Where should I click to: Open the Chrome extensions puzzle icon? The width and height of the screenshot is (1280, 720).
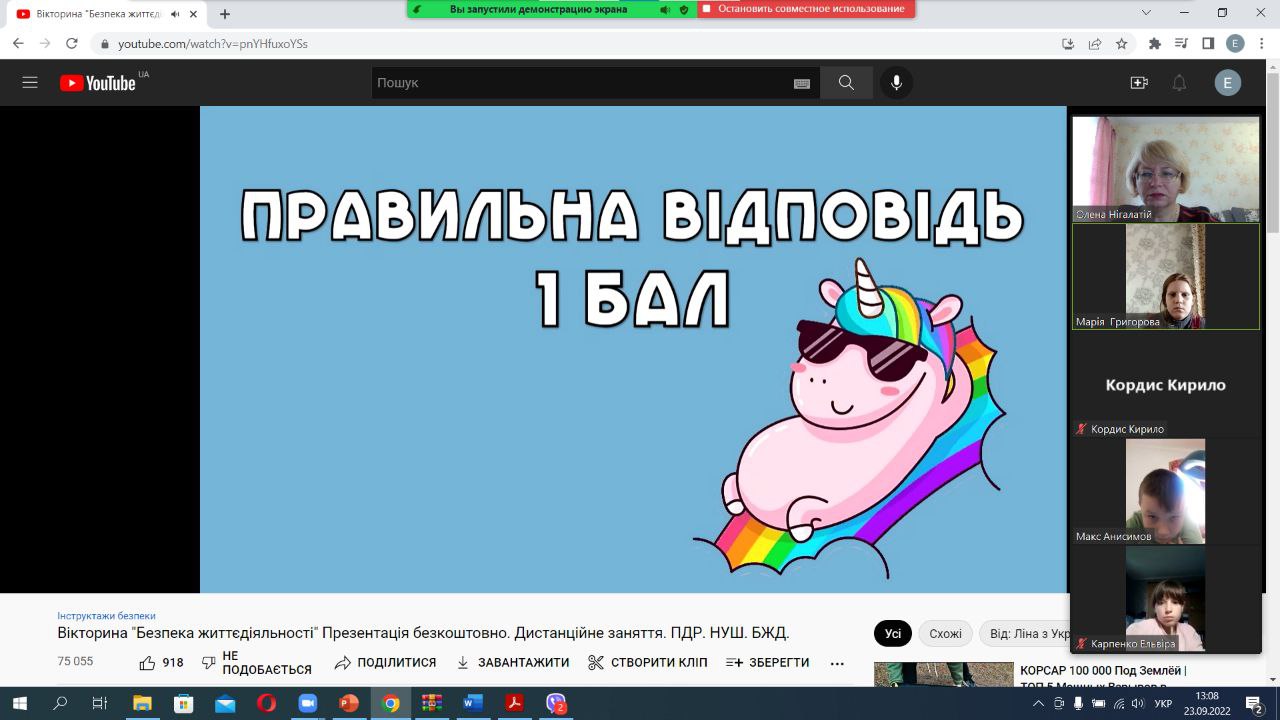click(x=1155, y=44)
